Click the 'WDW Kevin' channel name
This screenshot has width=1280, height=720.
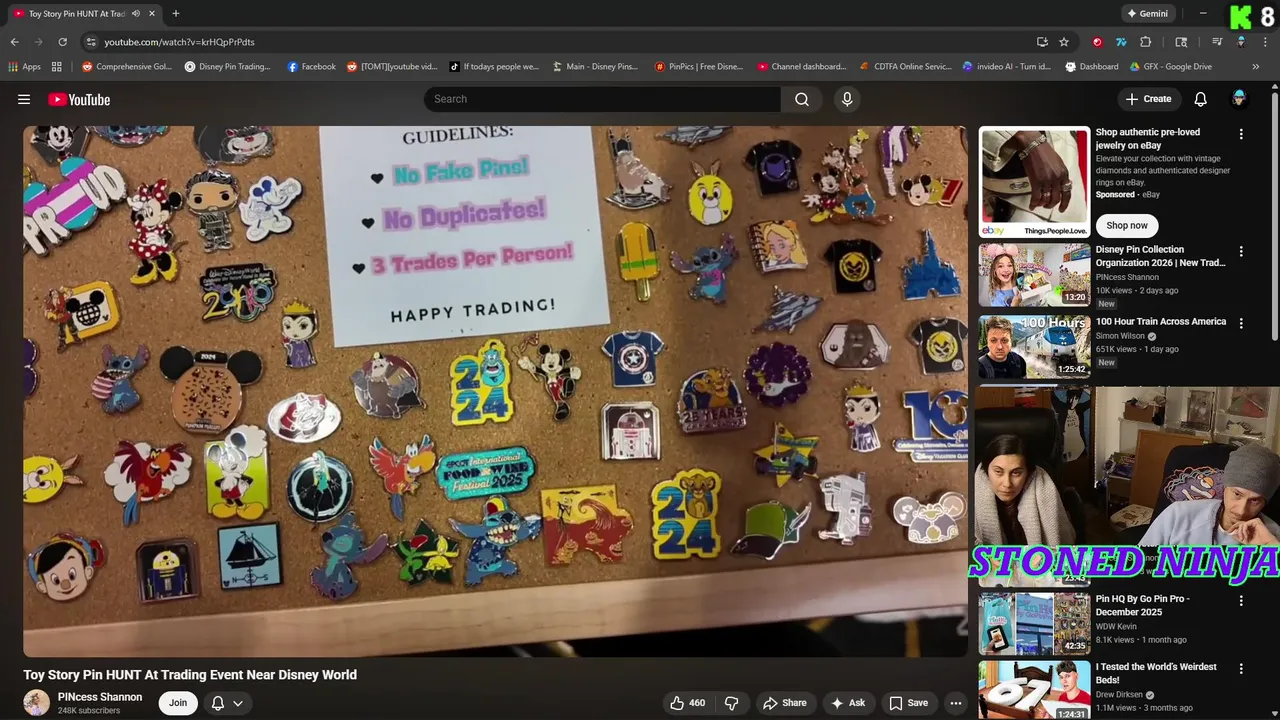tap(1116, 626)
